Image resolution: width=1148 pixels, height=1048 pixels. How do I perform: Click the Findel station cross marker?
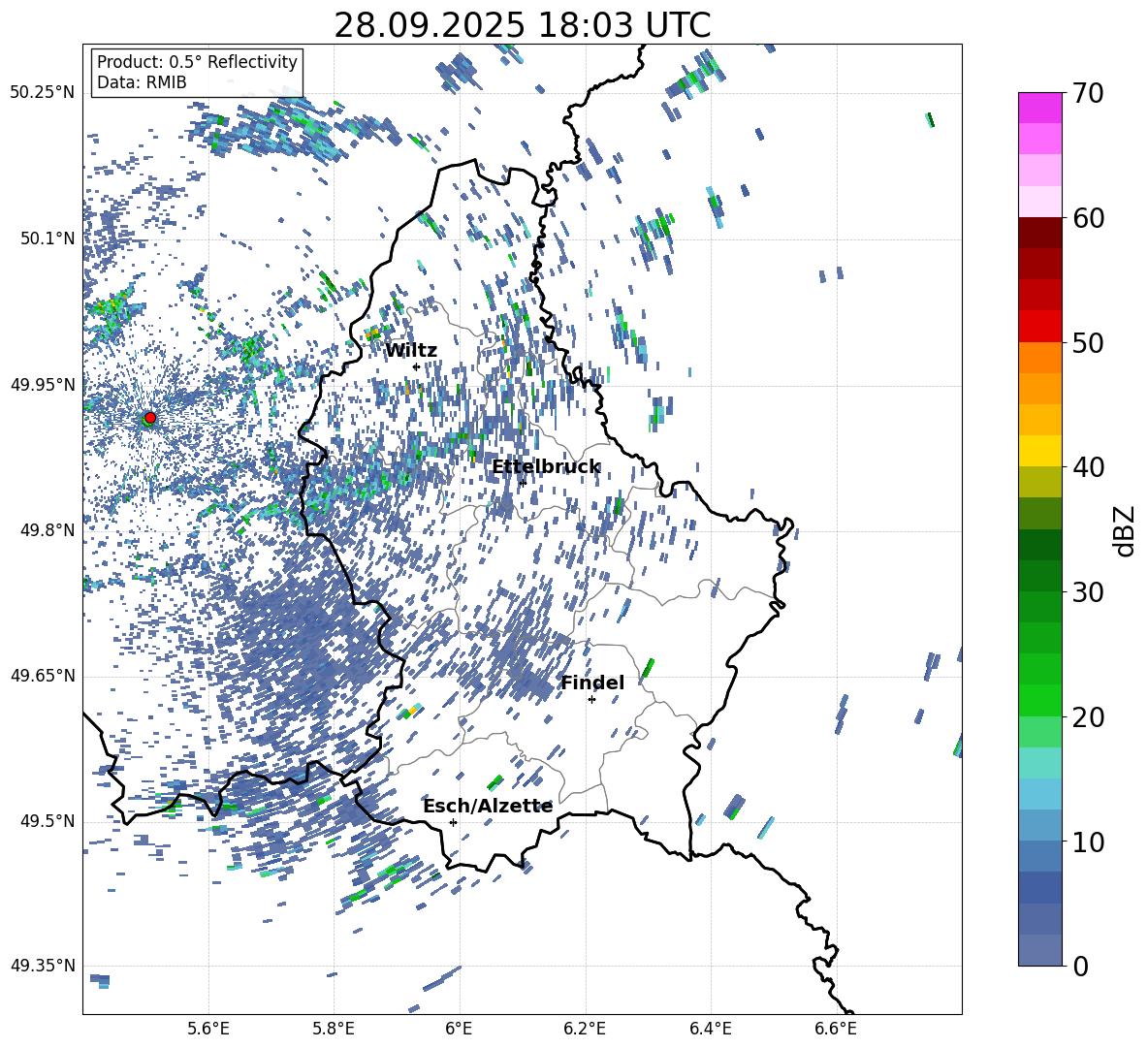click(591, 699)
